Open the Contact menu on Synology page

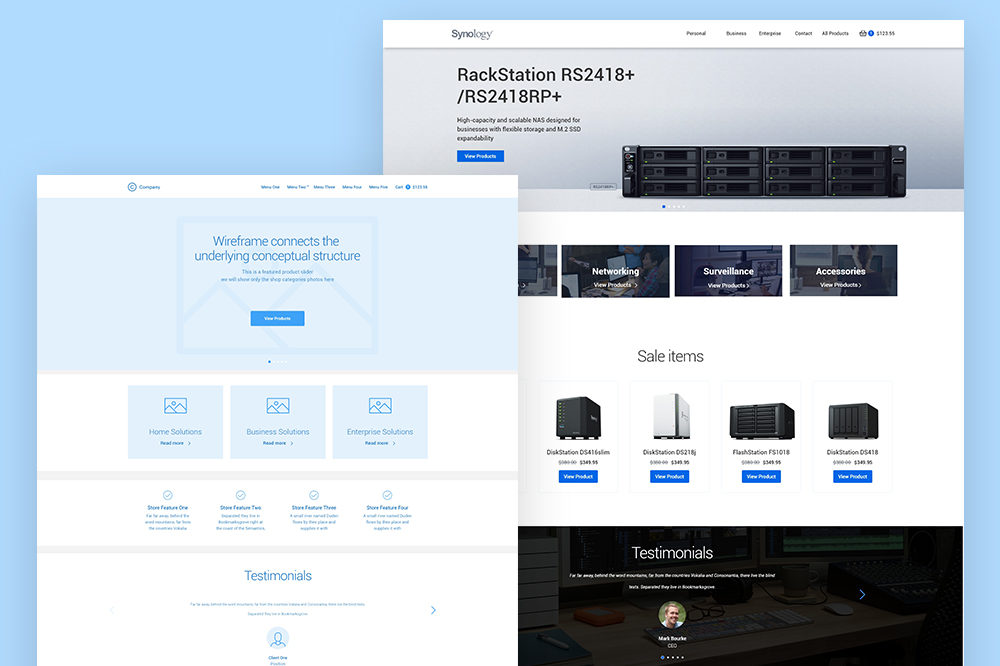803,33
